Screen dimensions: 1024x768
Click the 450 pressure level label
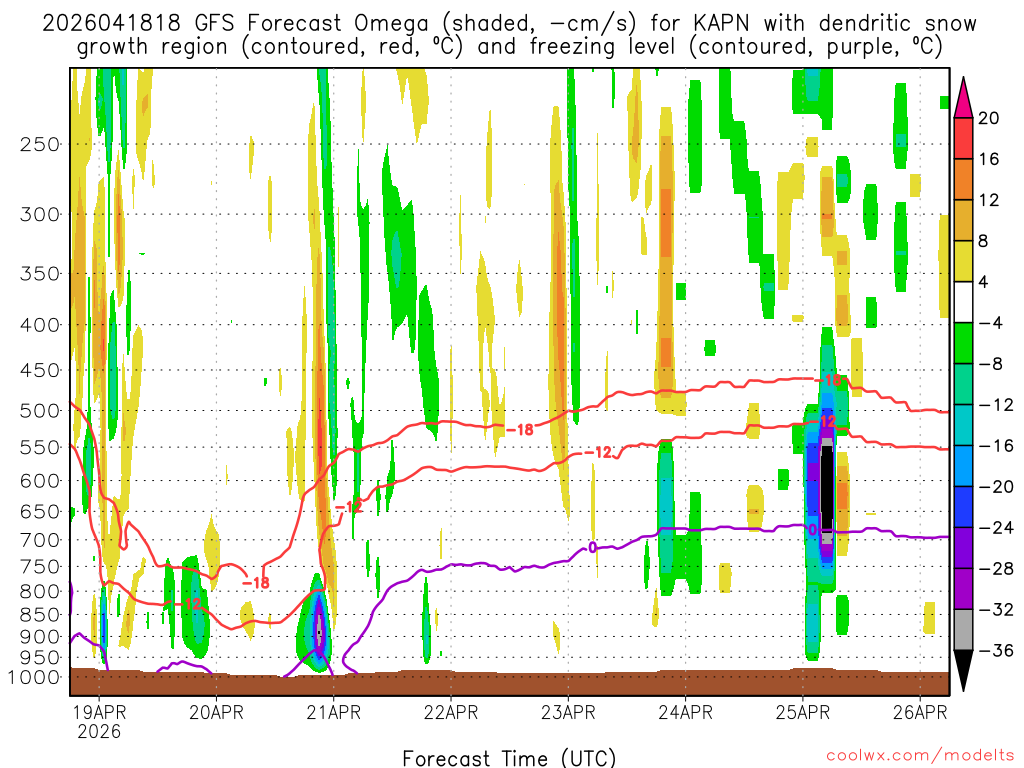(40, 370)
